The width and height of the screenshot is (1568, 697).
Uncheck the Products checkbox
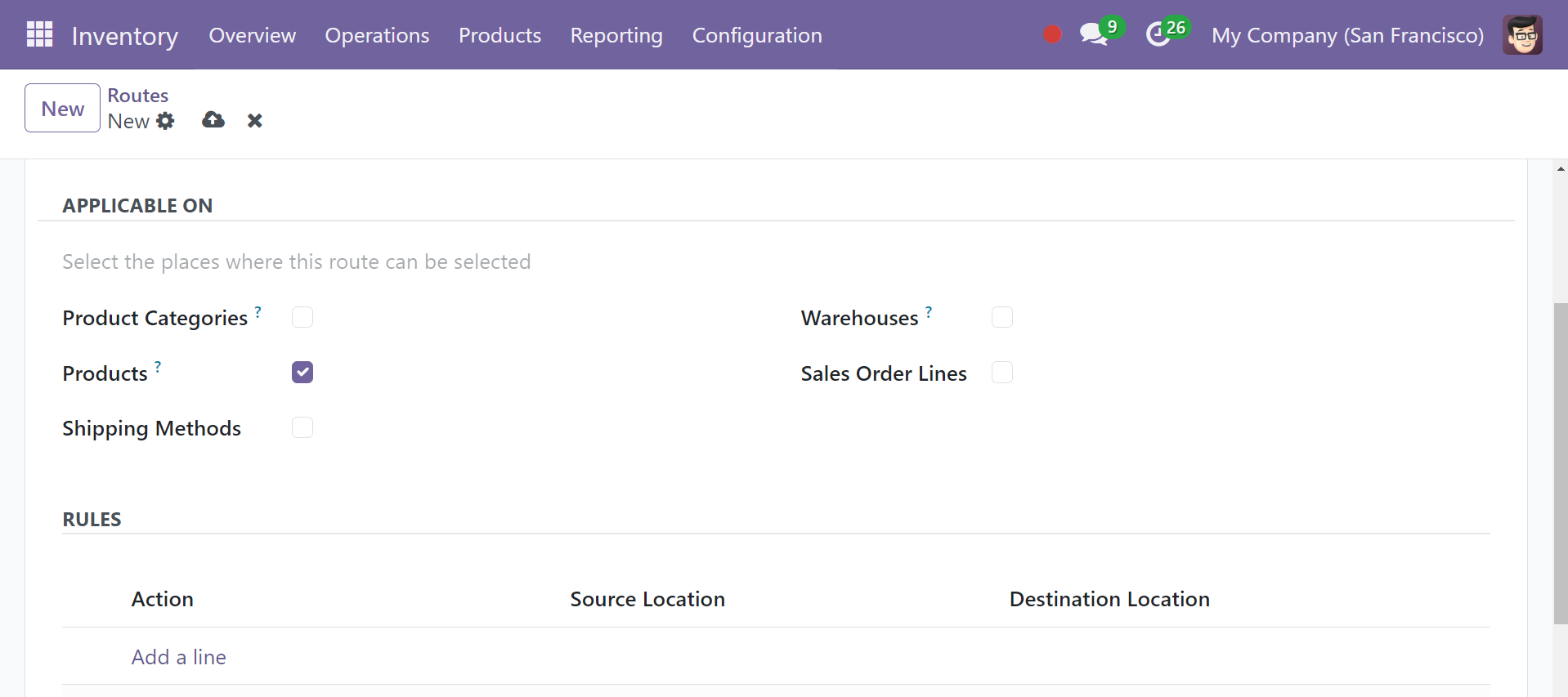[x=302, y=373]
